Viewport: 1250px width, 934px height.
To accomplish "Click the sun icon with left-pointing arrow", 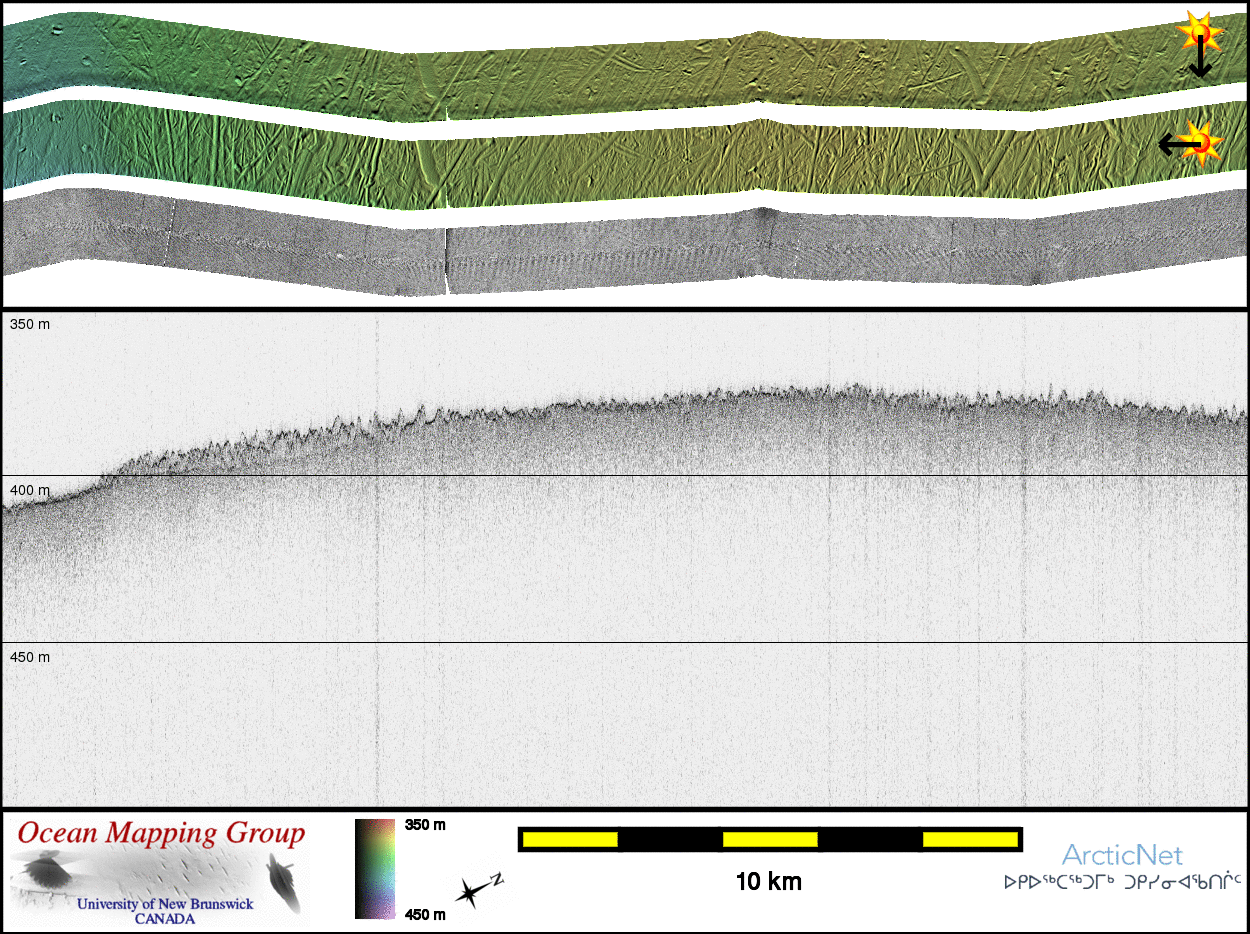I will tap(1189, 143).
